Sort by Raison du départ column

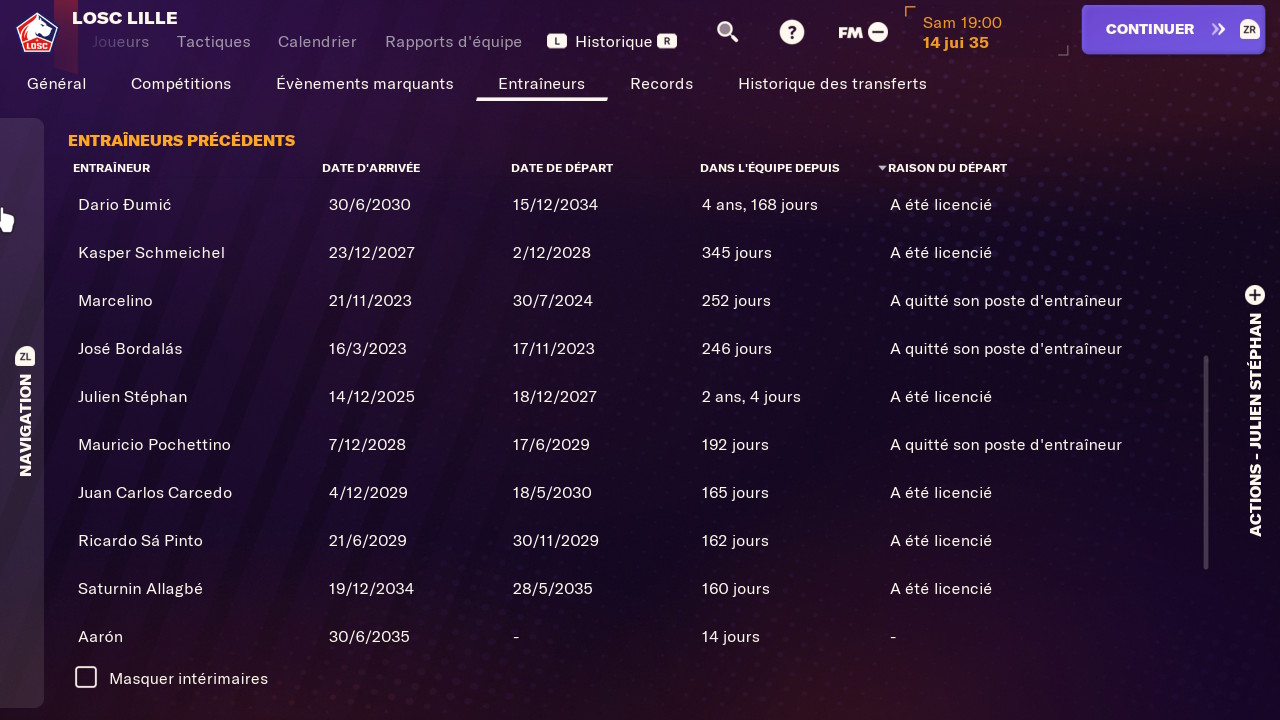point(946,168)
